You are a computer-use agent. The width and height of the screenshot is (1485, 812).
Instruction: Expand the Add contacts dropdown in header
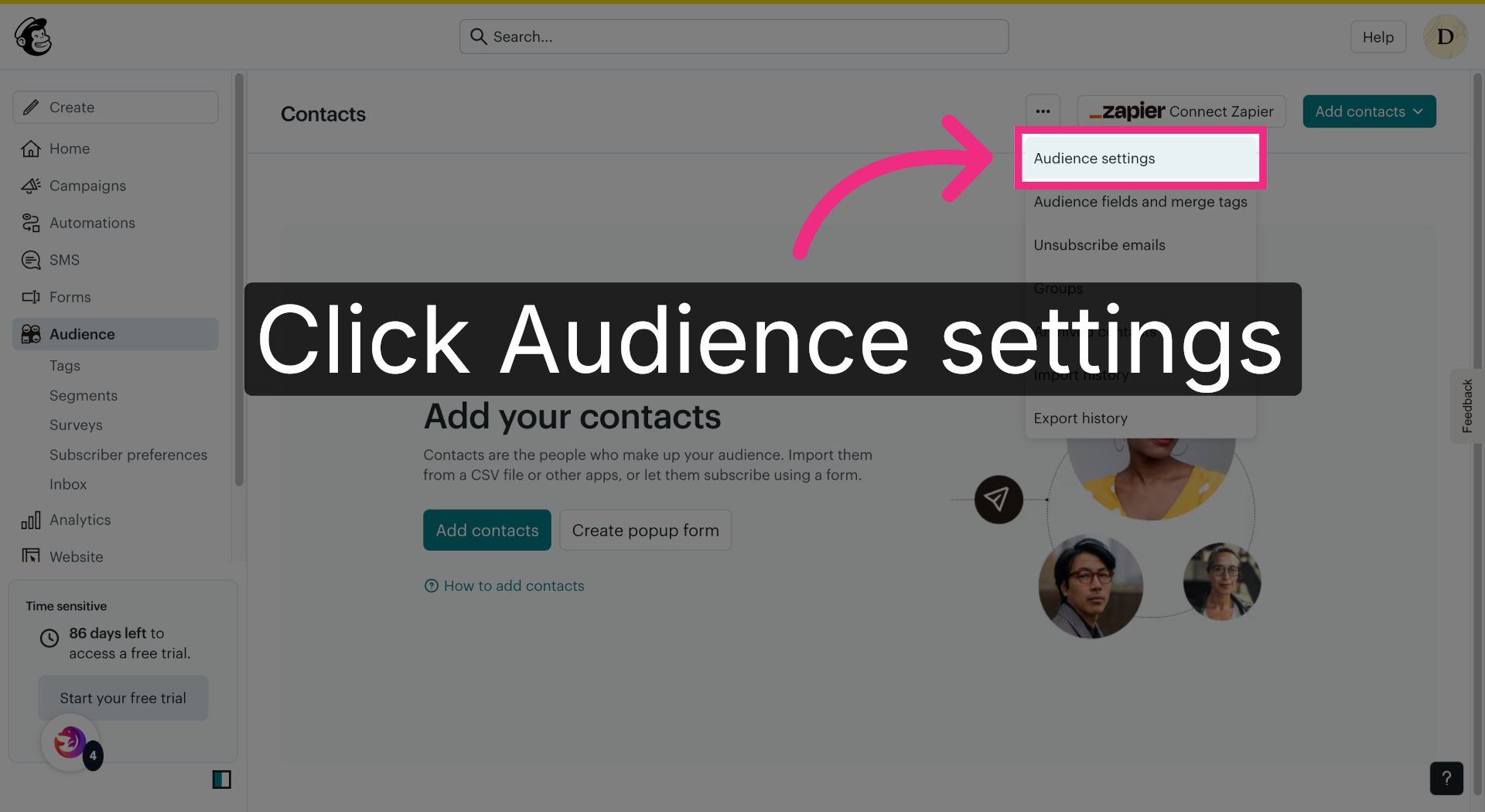coord(1369,111)
